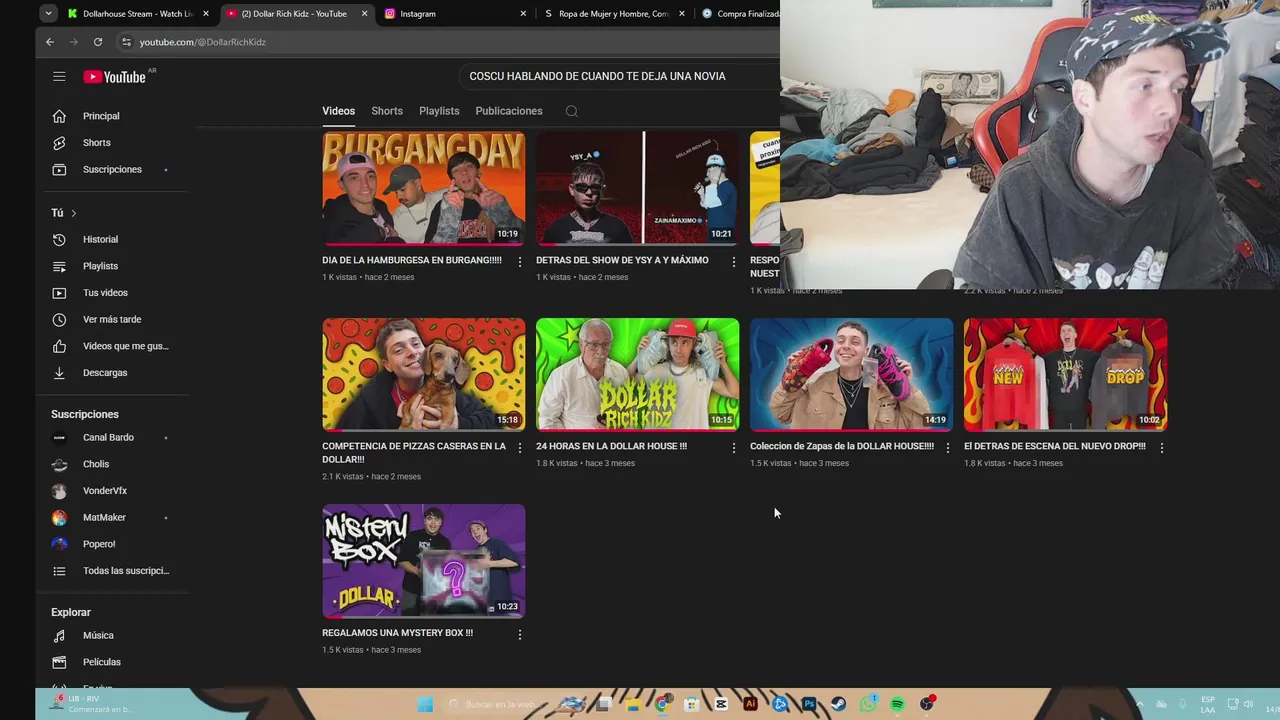Go to Principal home in sidebar

100,116
